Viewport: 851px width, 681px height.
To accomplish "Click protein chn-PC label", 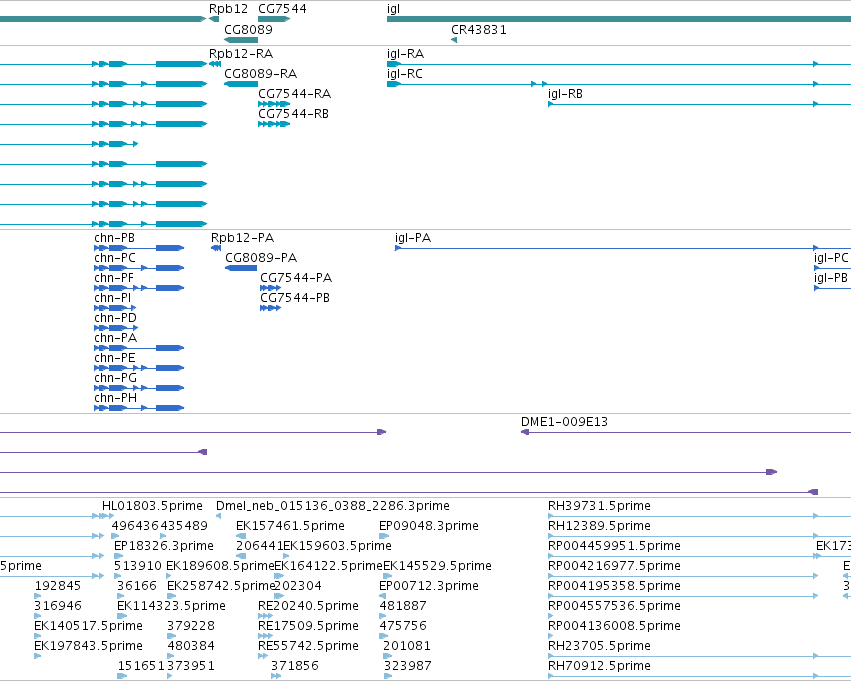I will pos(115,258).
